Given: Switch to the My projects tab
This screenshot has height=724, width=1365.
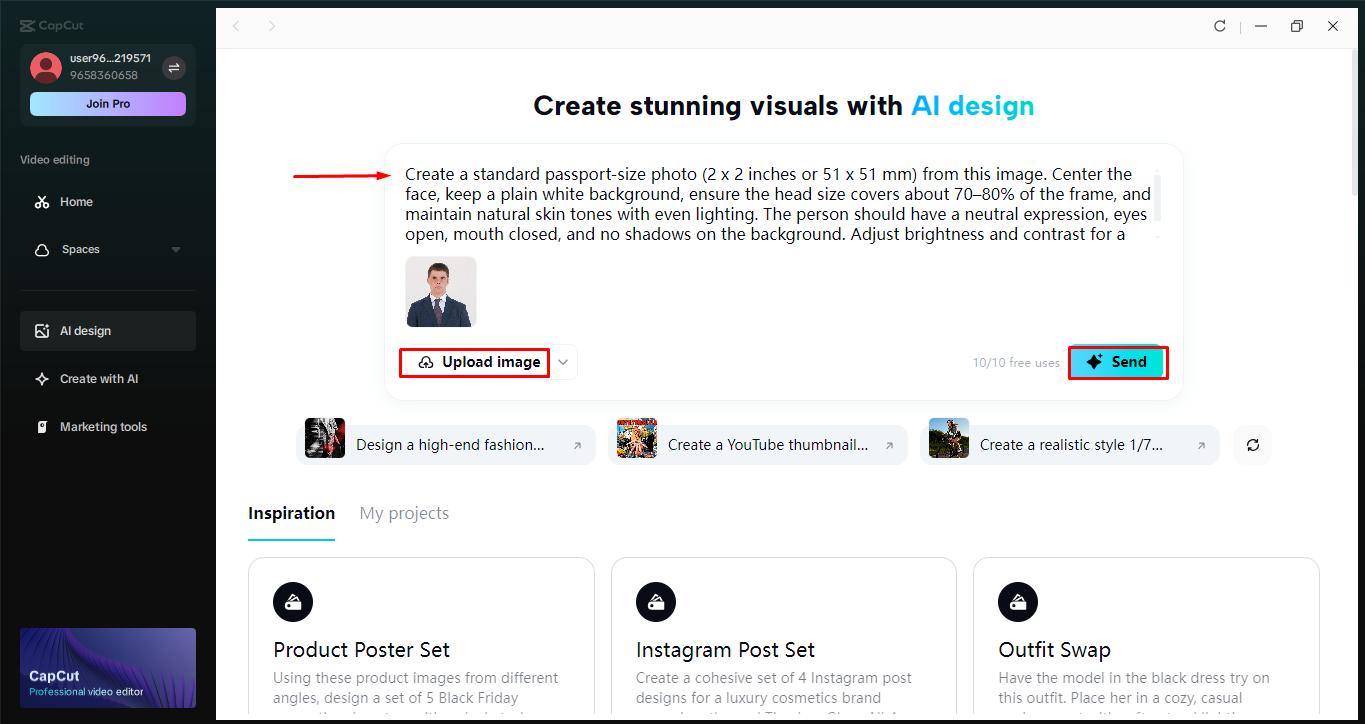Looking at the screenshot, I should point(404,513).
